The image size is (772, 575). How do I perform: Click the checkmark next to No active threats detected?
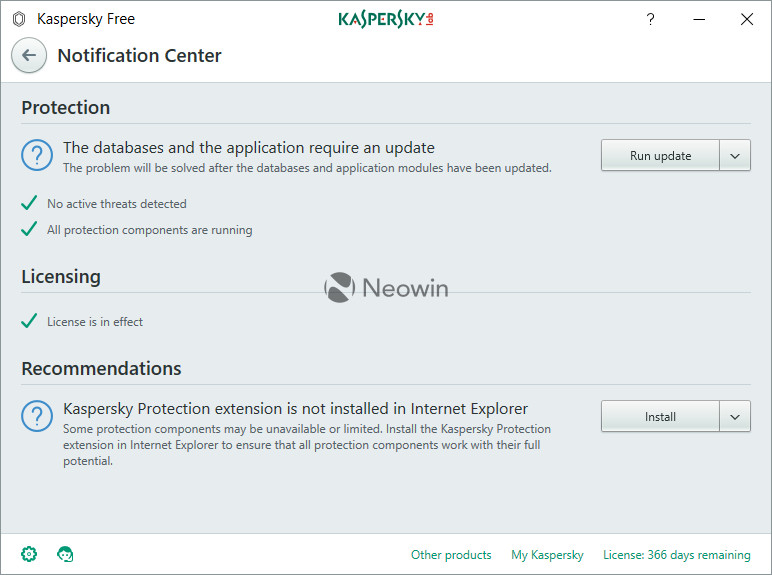(x=29, y=203)
